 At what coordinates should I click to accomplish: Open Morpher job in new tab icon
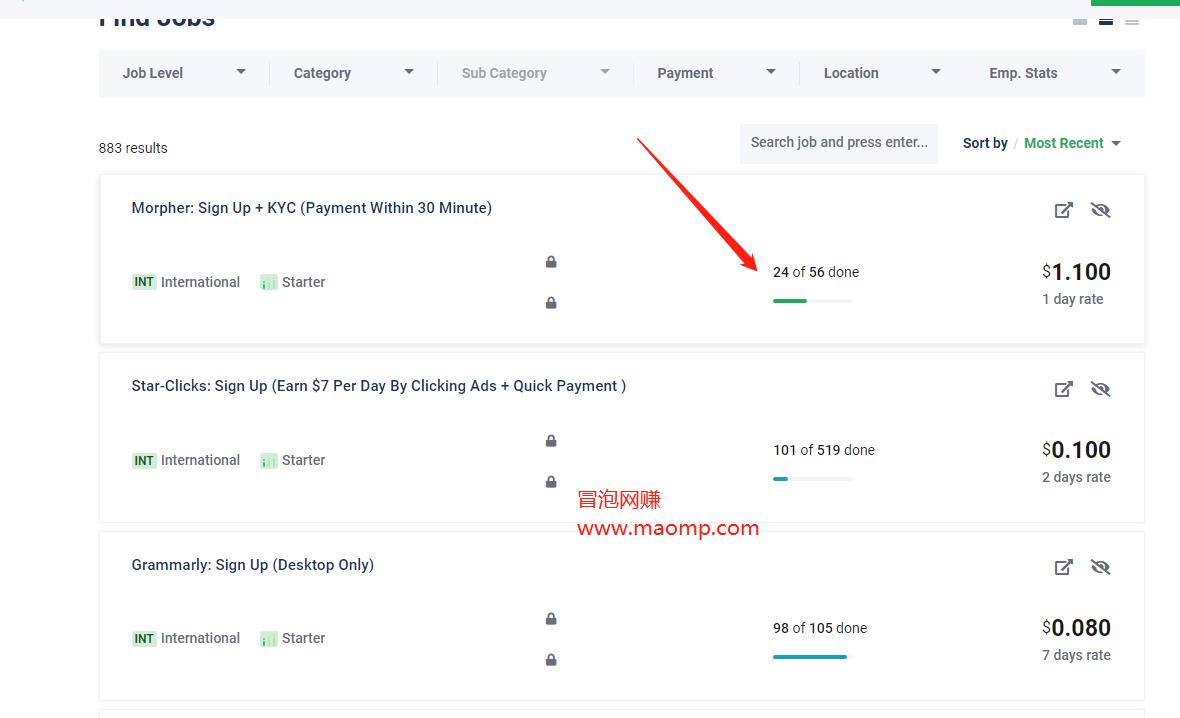pyautogui.click(x=1063, y=210)
